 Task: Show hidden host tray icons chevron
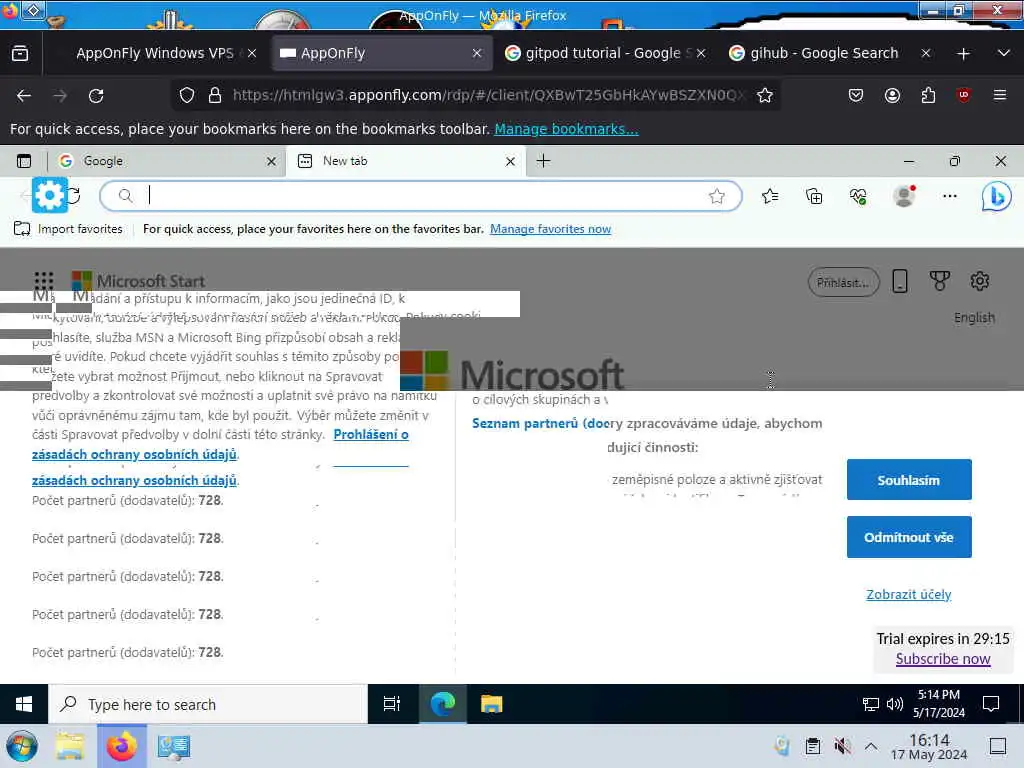(871, 746)
